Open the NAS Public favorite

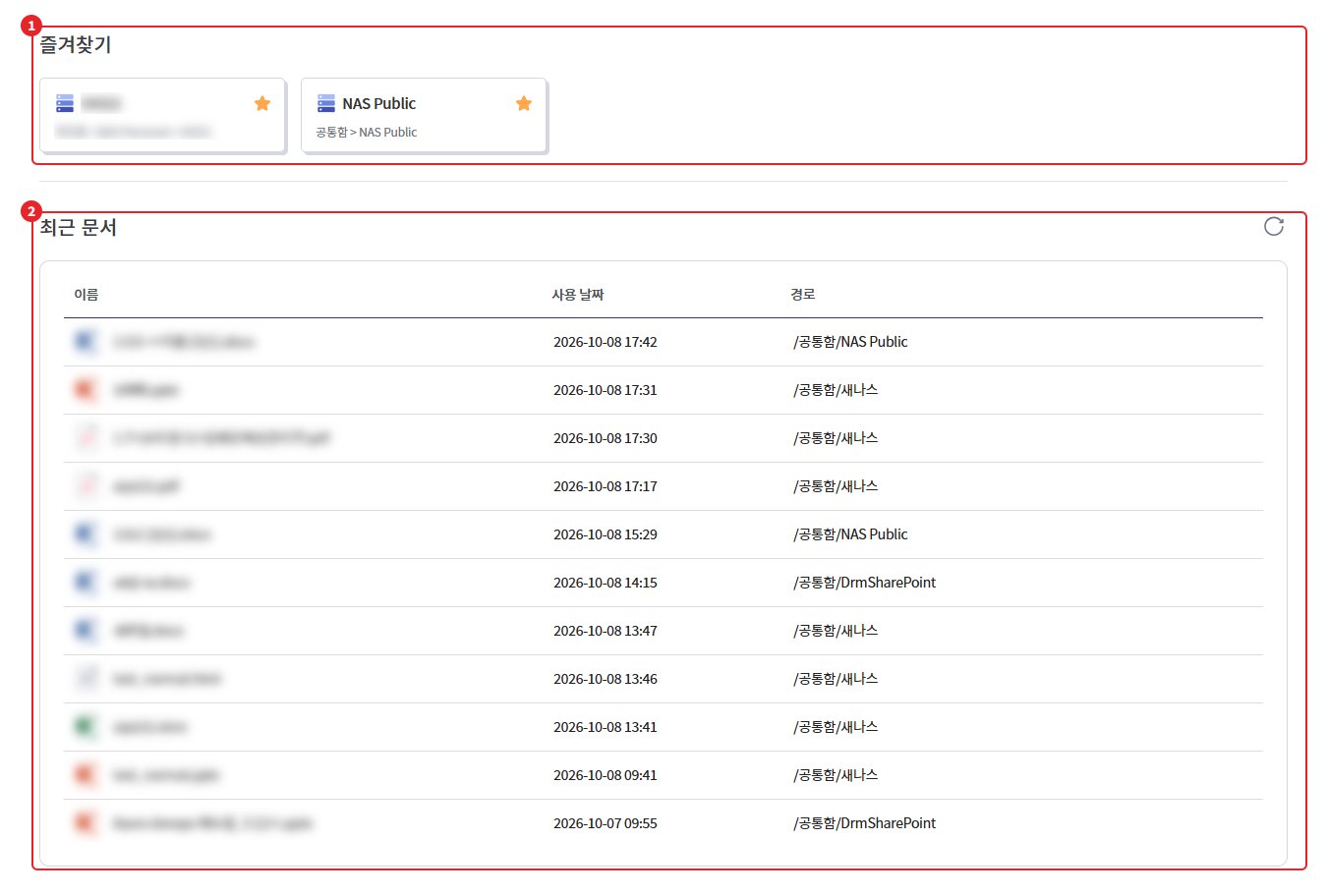pos(424,116)
